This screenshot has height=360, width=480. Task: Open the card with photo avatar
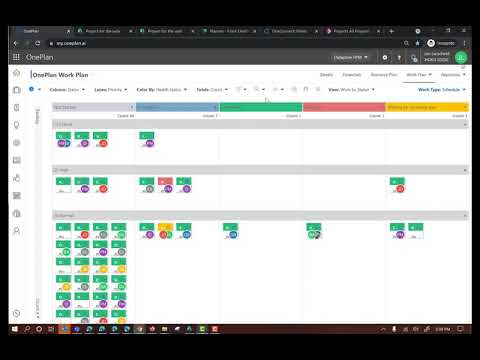point(314,231)
